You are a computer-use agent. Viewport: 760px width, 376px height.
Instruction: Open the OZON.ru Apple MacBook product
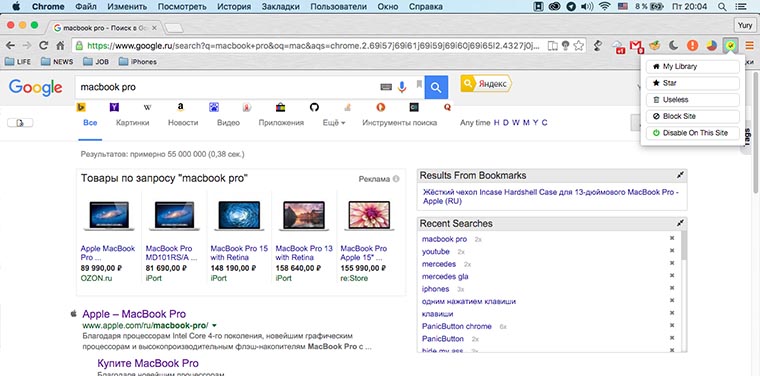click(x=108, y=252)
